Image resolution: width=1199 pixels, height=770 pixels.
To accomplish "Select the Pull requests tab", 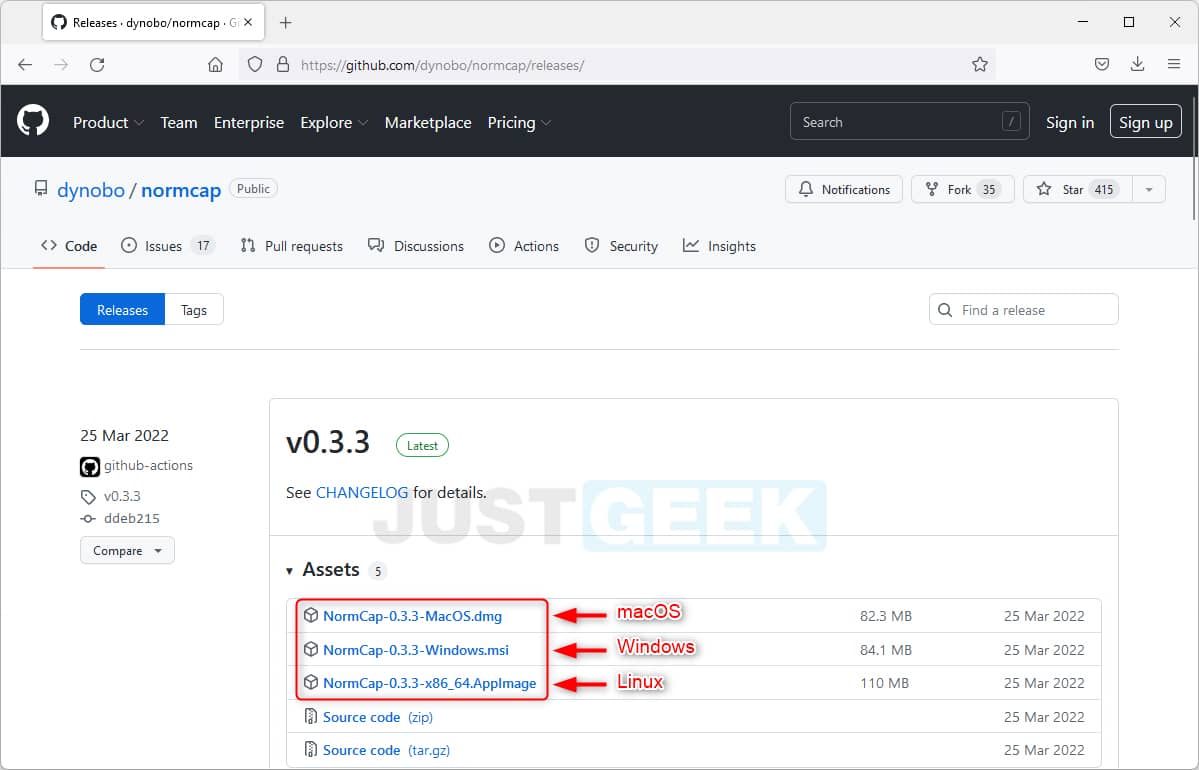I will pos(291,245).
